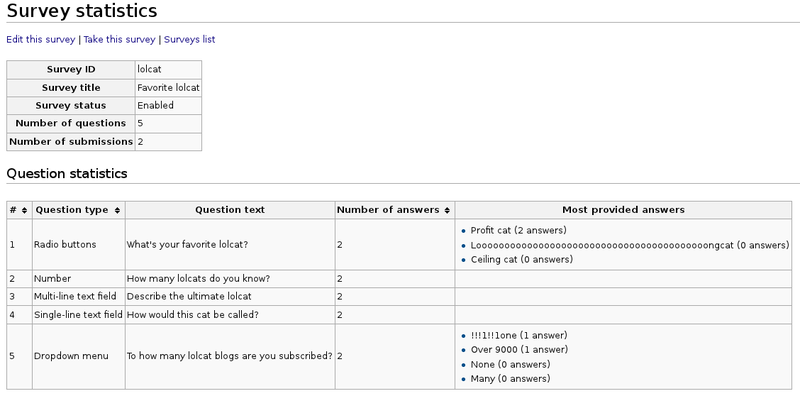Open the Edit this survey link
Screen dimensions: 800x396
click(41, 39)
